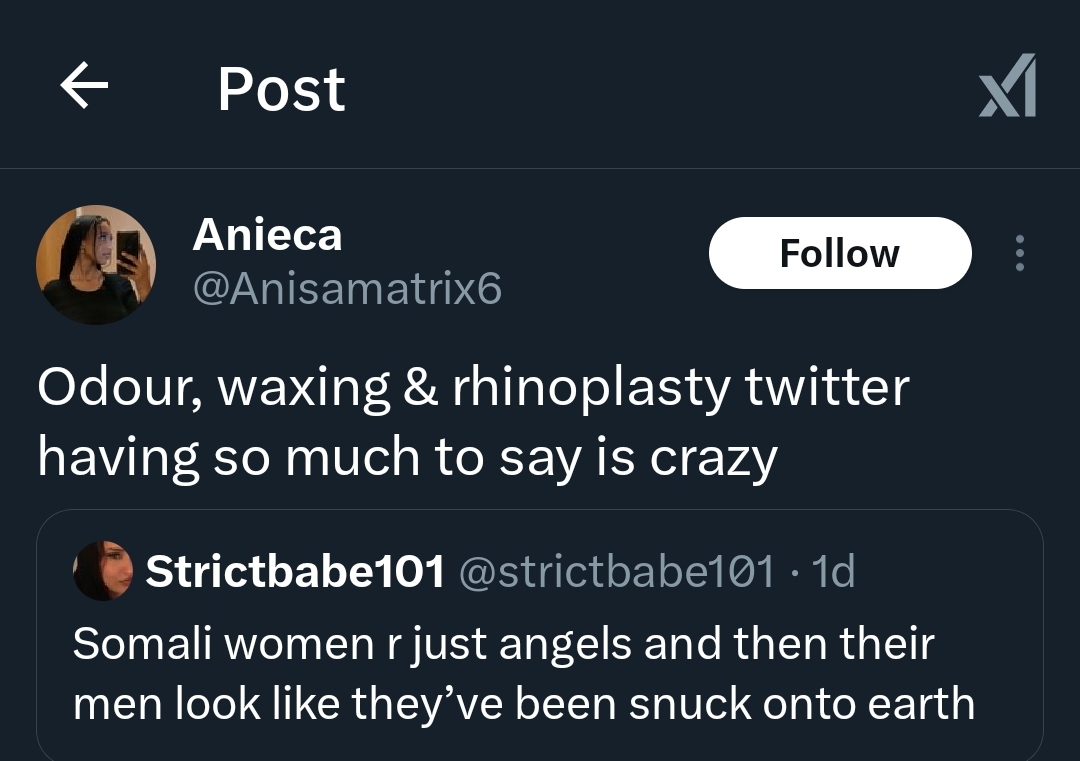The image size is (1080, 761).
Task: Tap the "Odour, waxing & rhinoplasty twitter" text line
Action: click(x=472, y=387)
